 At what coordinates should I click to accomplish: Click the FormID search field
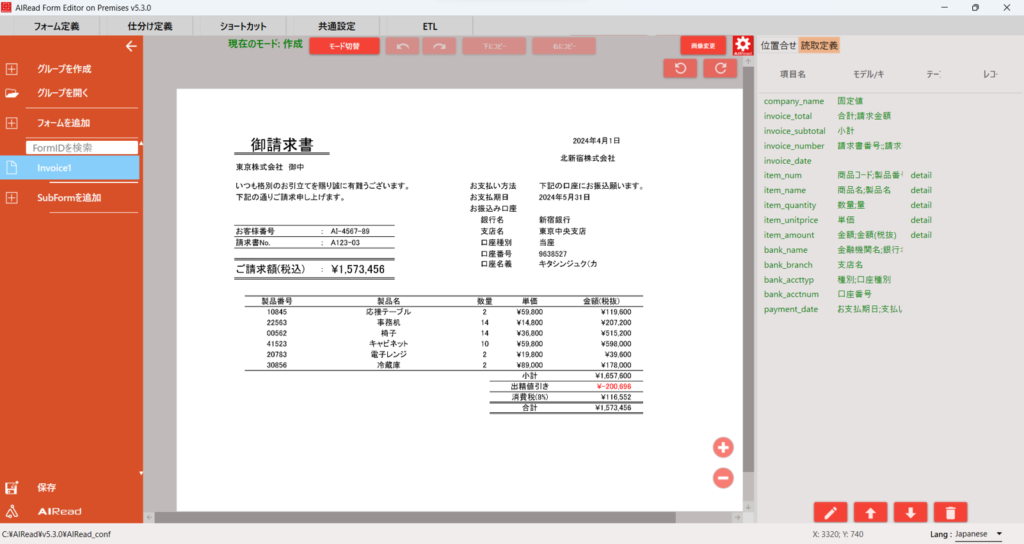[82, 148]
